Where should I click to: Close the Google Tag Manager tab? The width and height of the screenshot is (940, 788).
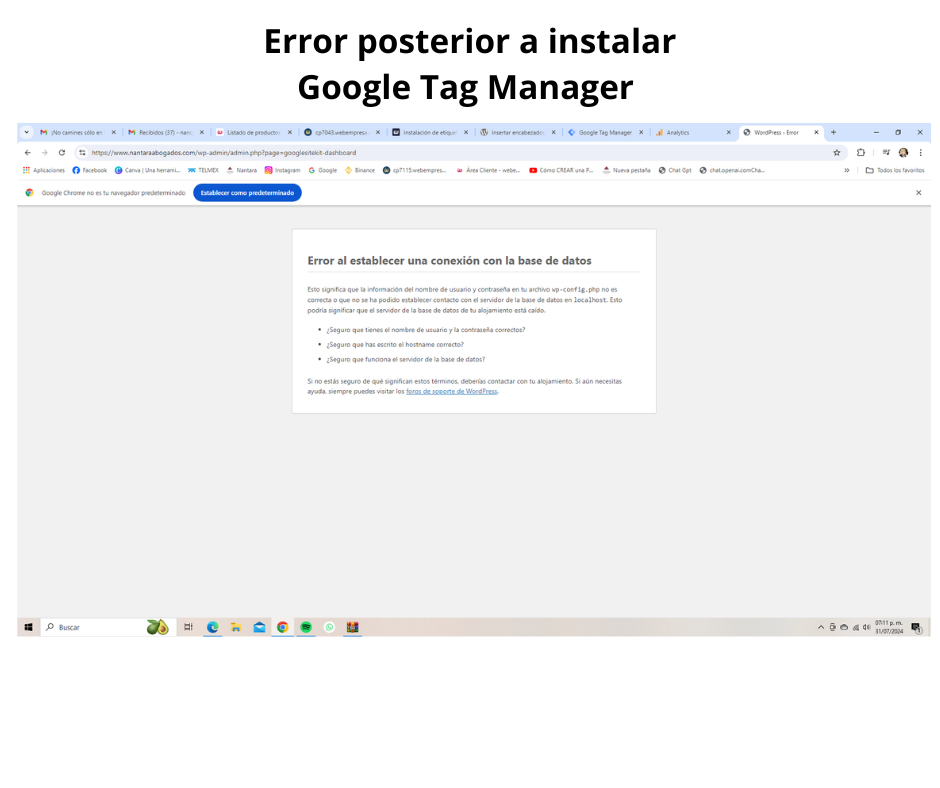(x=641, y=133)
